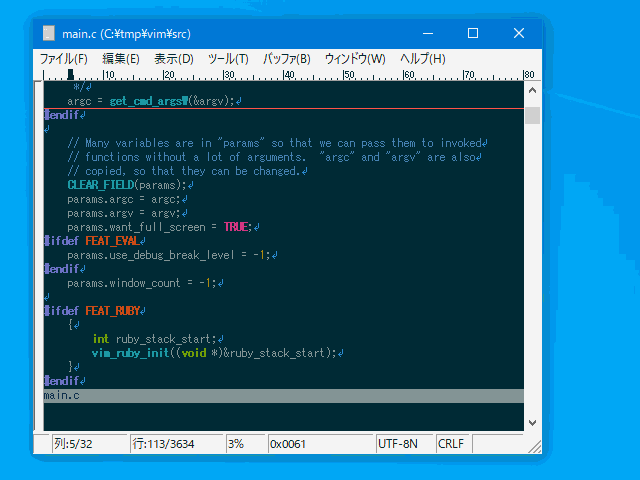Close the main.c window
The height and width of the screenshot is (480, 640).
click(x=519, y=33)
